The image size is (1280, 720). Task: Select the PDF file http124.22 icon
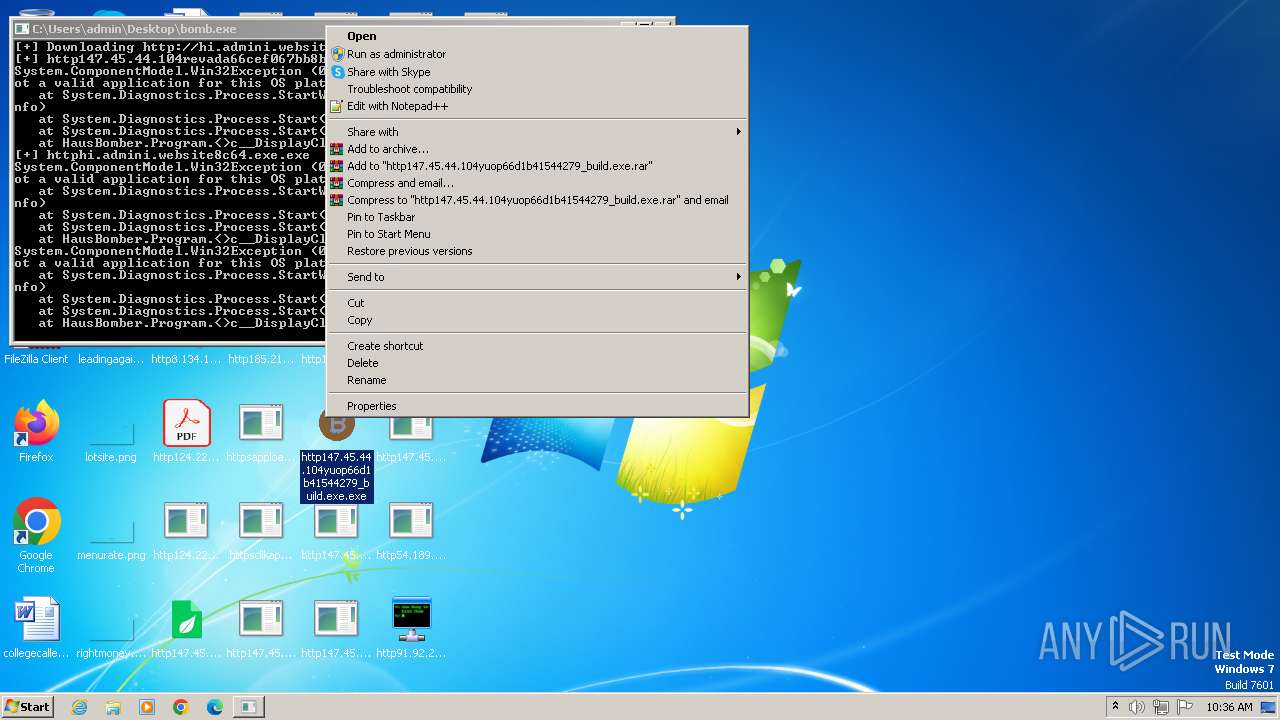[x=187, y=432]
